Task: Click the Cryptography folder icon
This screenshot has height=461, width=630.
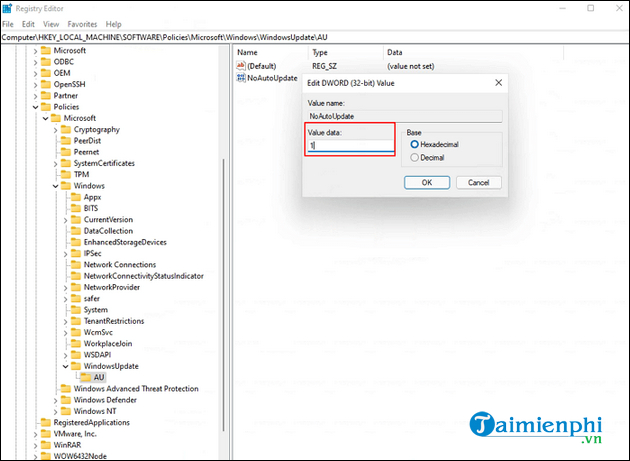Action: pos(64,129)
